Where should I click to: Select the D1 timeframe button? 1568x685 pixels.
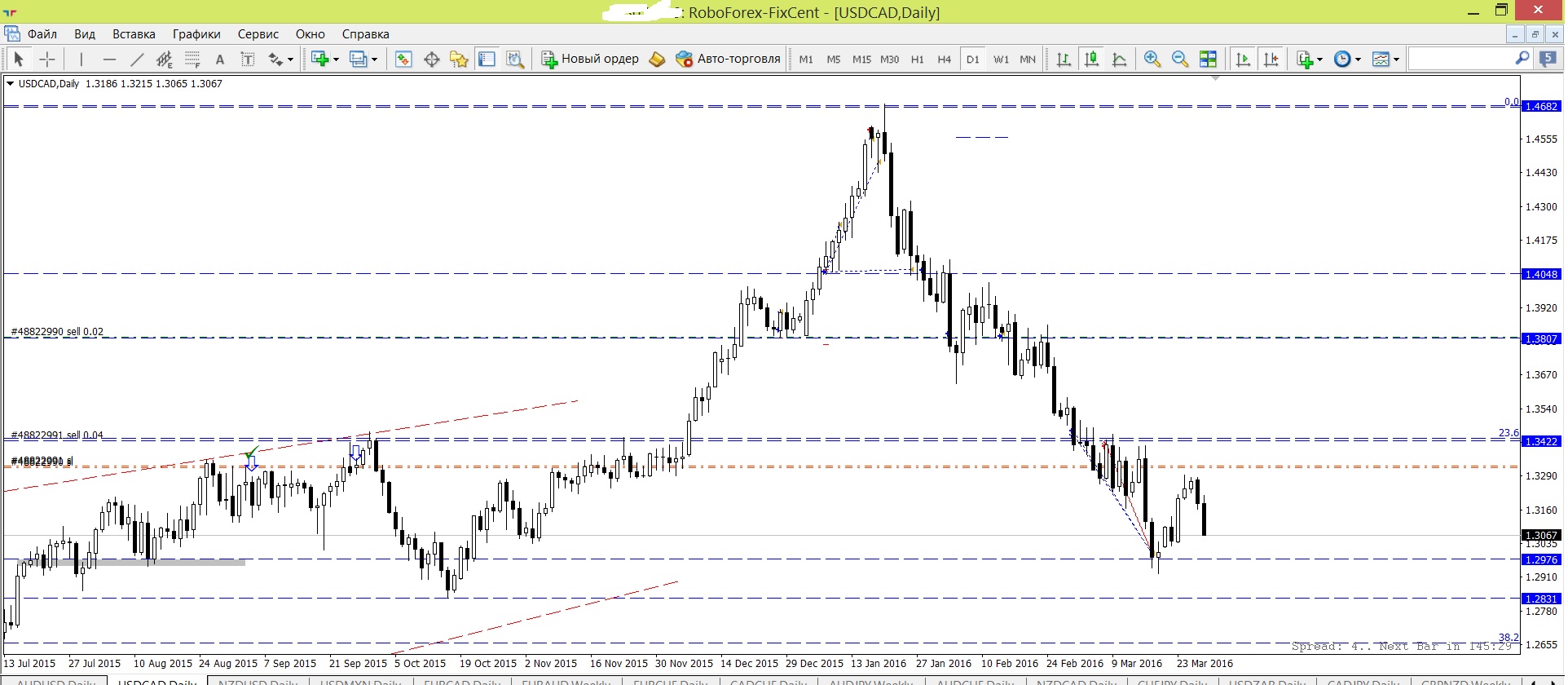coord(973,59)
